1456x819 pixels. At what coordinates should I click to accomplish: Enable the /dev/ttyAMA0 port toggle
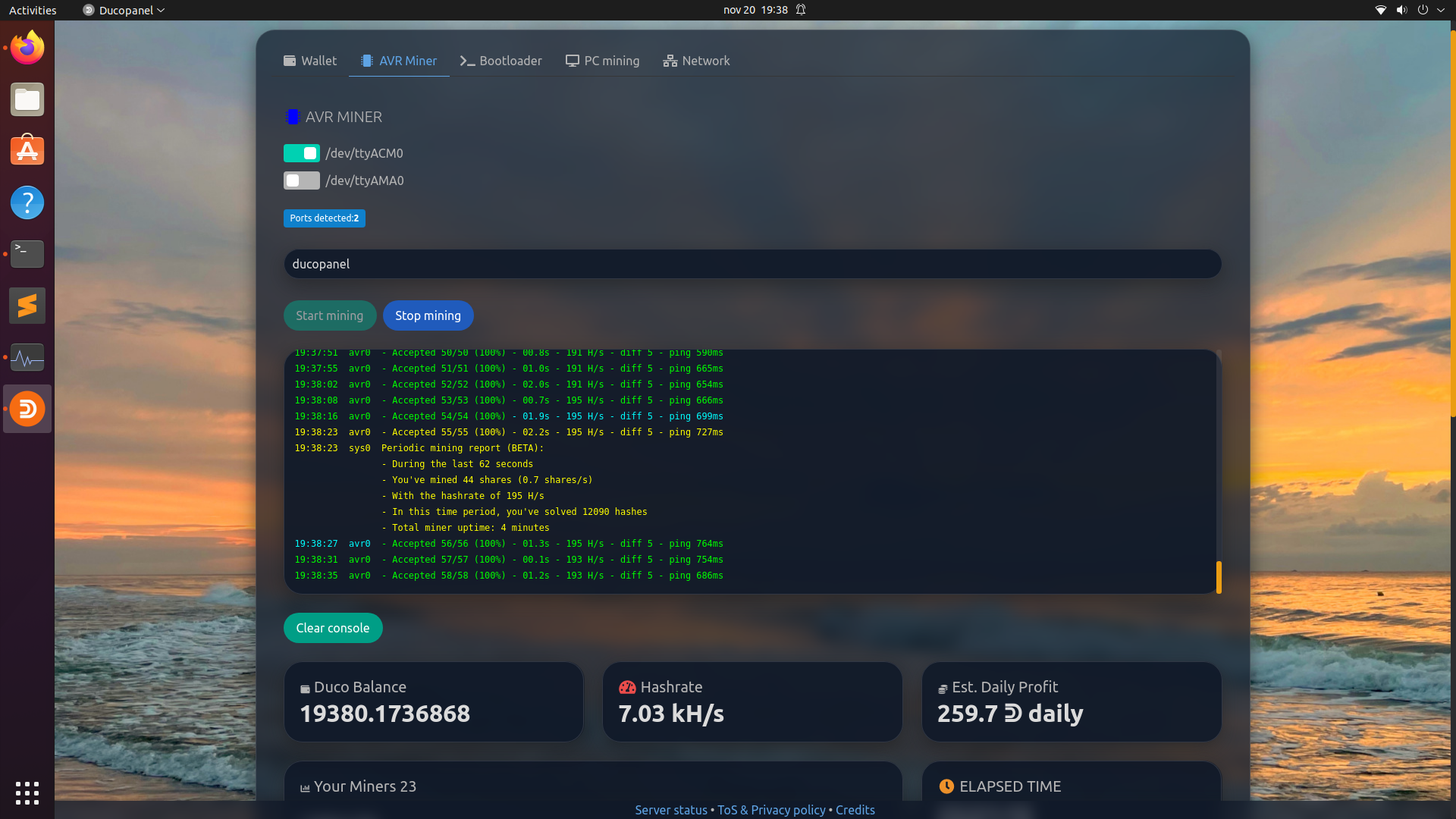(302, 180)
